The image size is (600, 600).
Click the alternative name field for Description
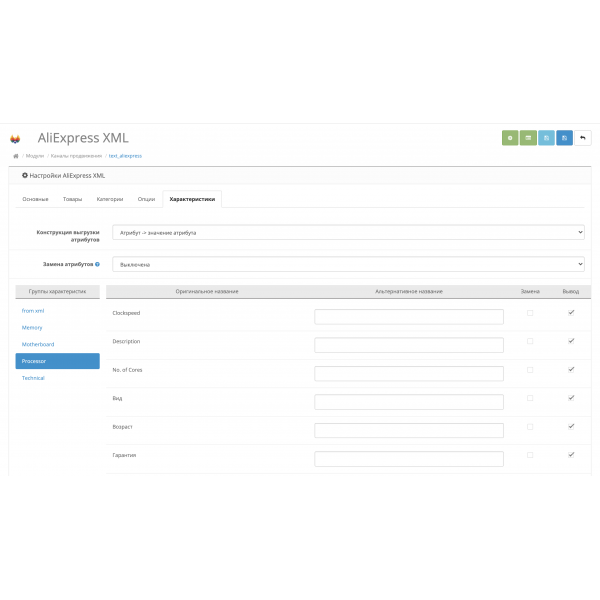409,345
